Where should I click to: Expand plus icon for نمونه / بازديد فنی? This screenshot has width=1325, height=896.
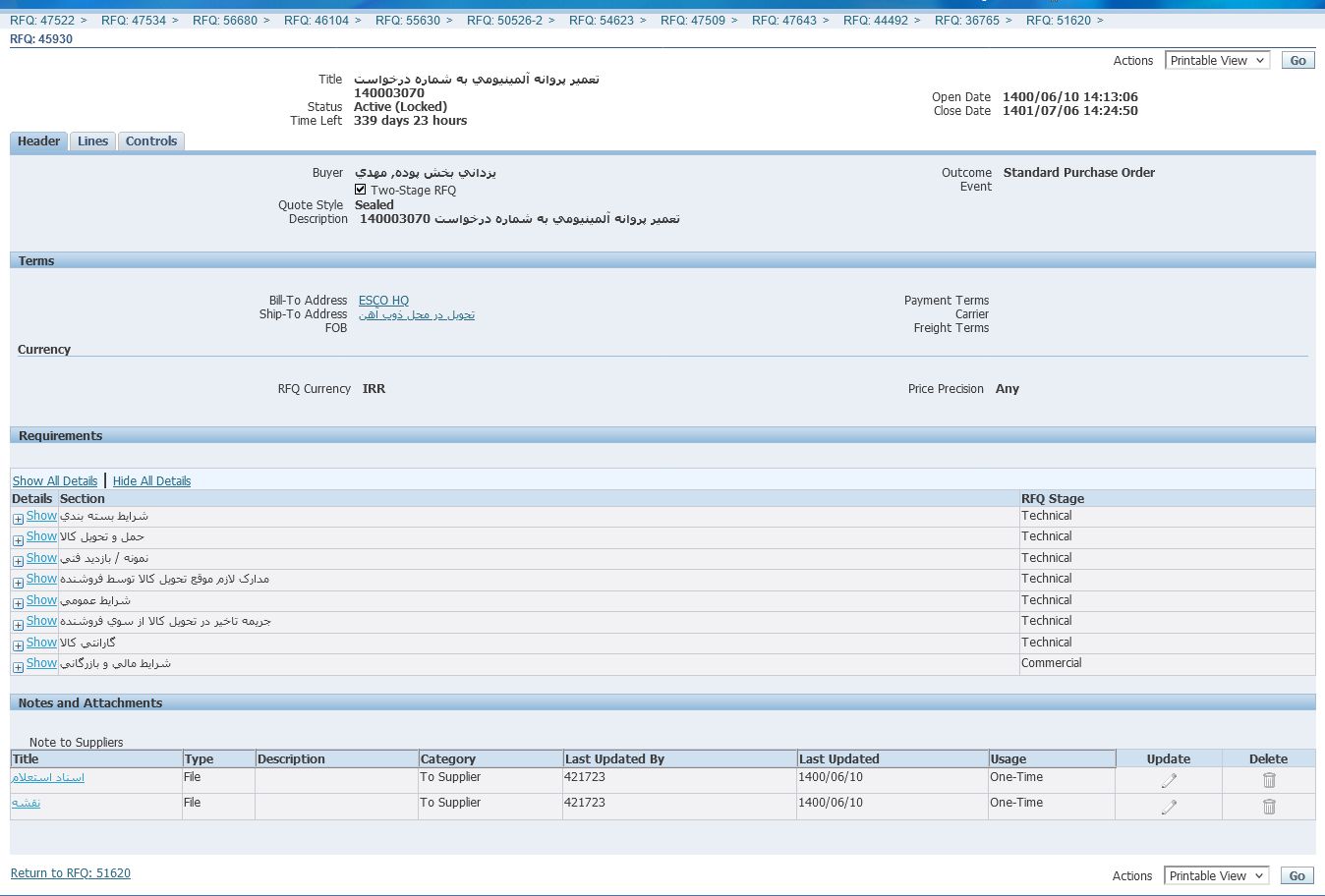(x=18, y=561)
